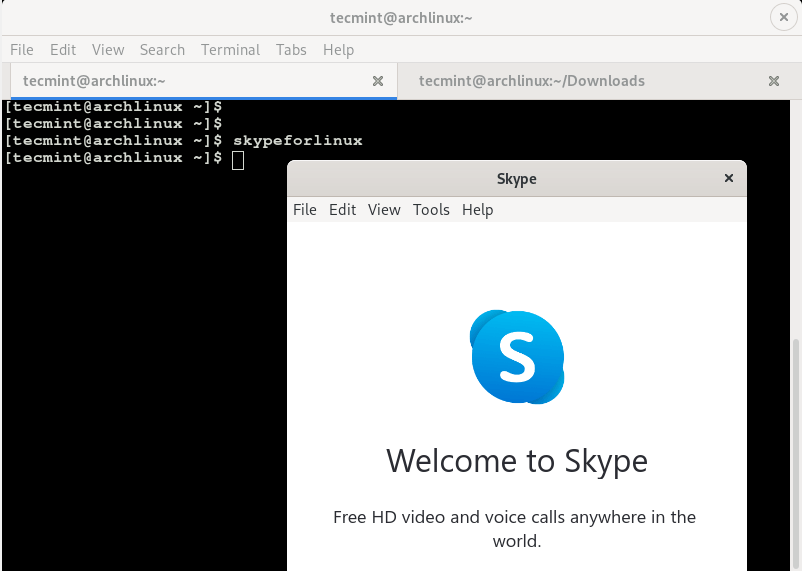This screenshot has width=802, height=571.
Task: Open the terminal Help menu
Action: coord(338,49)
